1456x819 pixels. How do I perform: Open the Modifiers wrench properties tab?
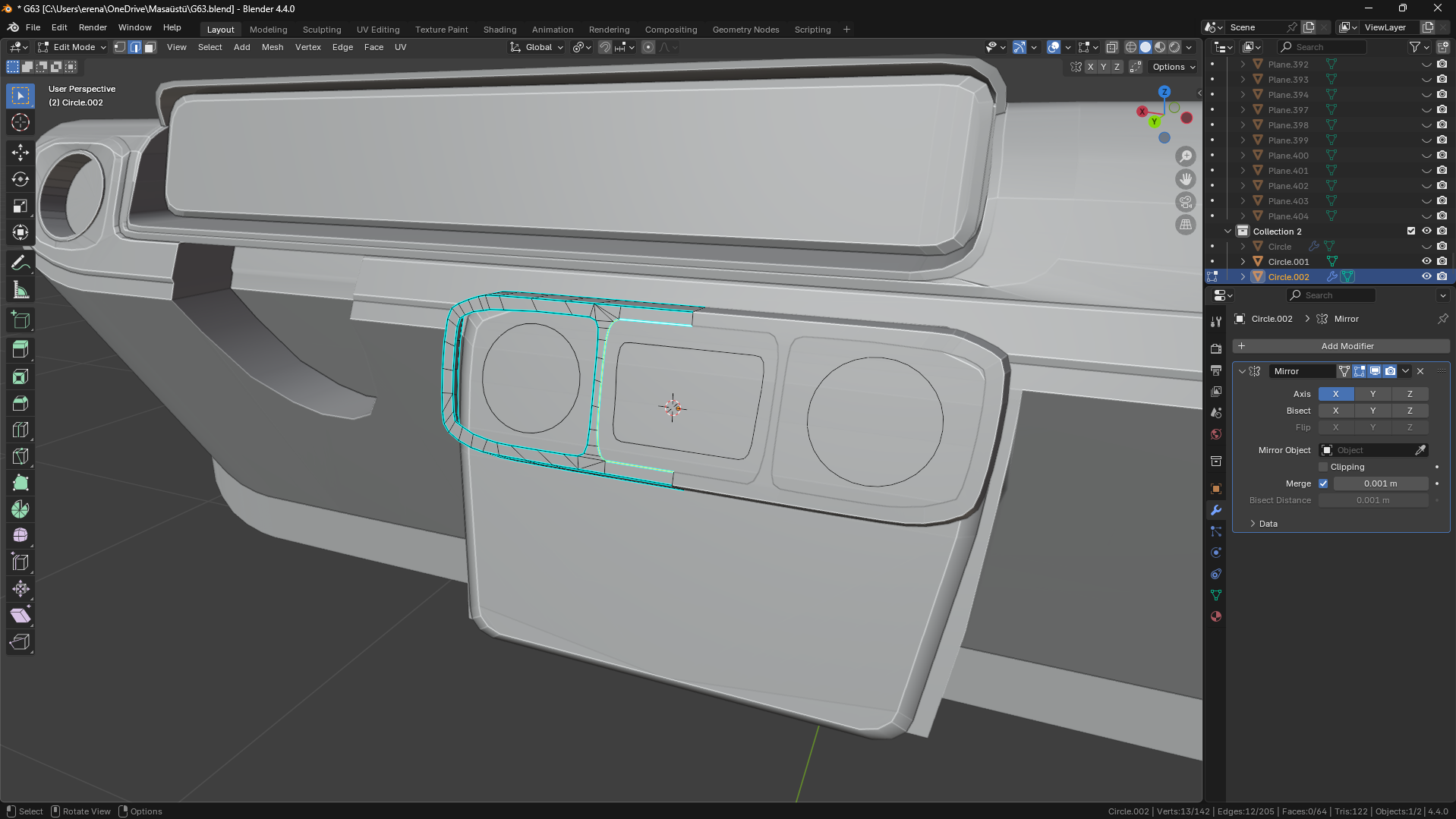1216,510
